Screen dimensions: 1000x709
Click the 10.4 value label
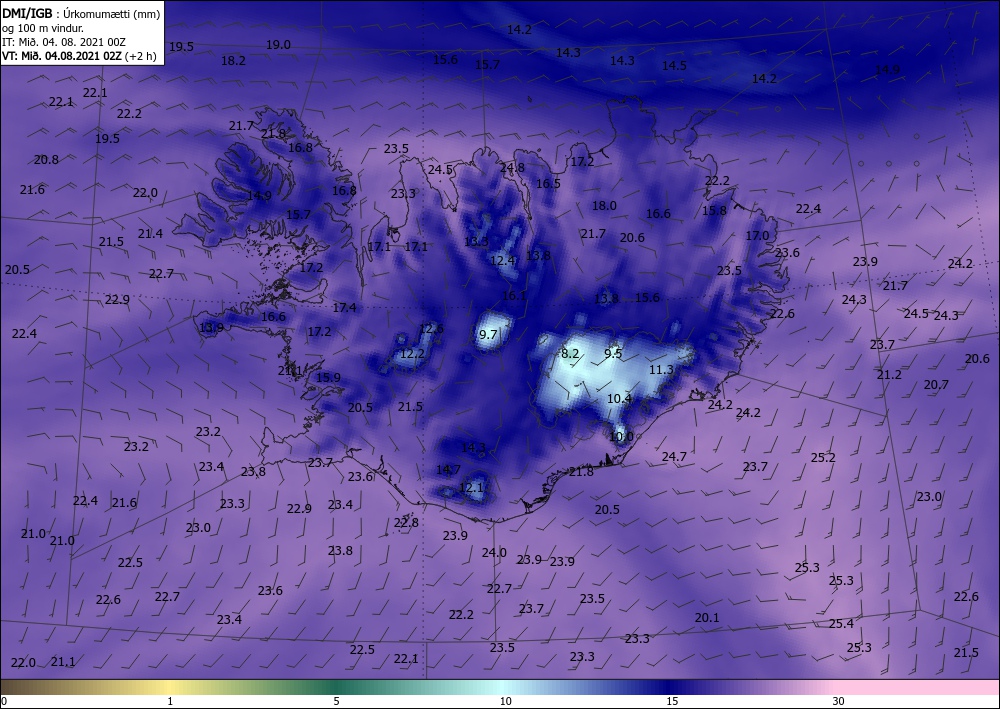tap(619, 398)
